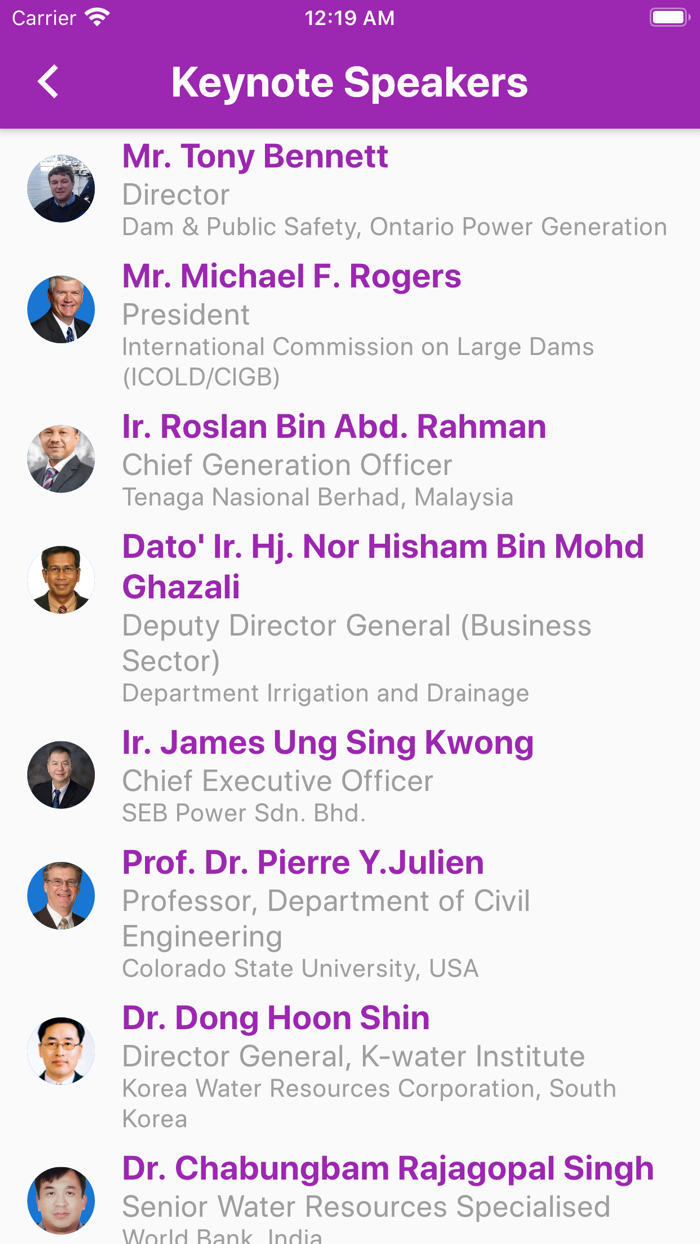Tap Ir. James Ung Sing Kwong's avatar
The height and width of the screenshot is (1244, 700).
(61, 775)
